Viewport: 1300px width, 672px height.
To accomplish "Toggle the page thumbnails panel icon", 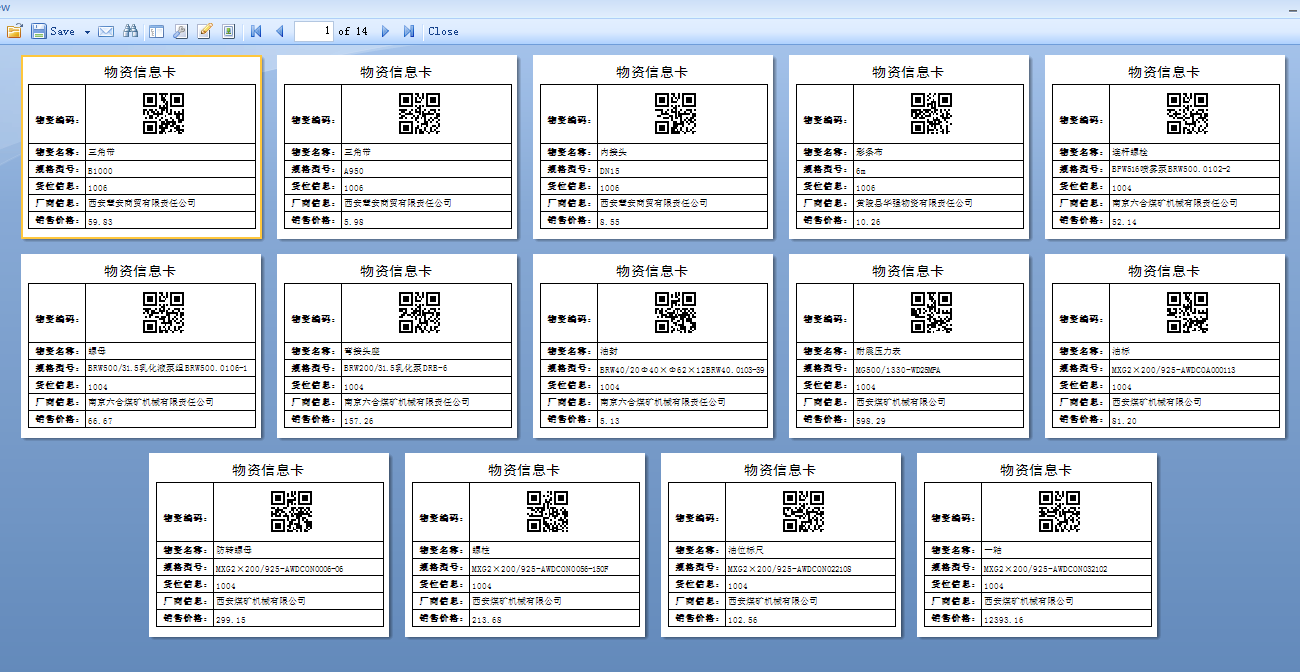I will click(157, 31).
